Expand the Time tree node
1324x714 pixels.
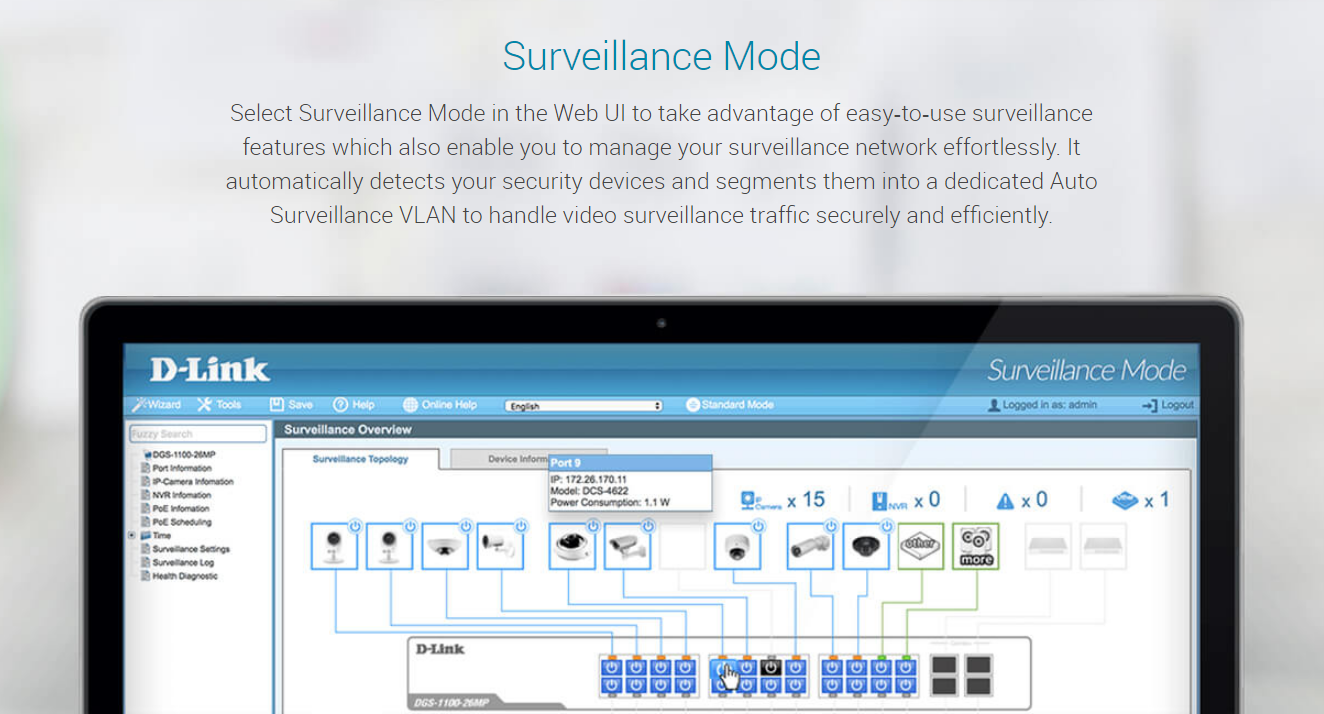132,536
